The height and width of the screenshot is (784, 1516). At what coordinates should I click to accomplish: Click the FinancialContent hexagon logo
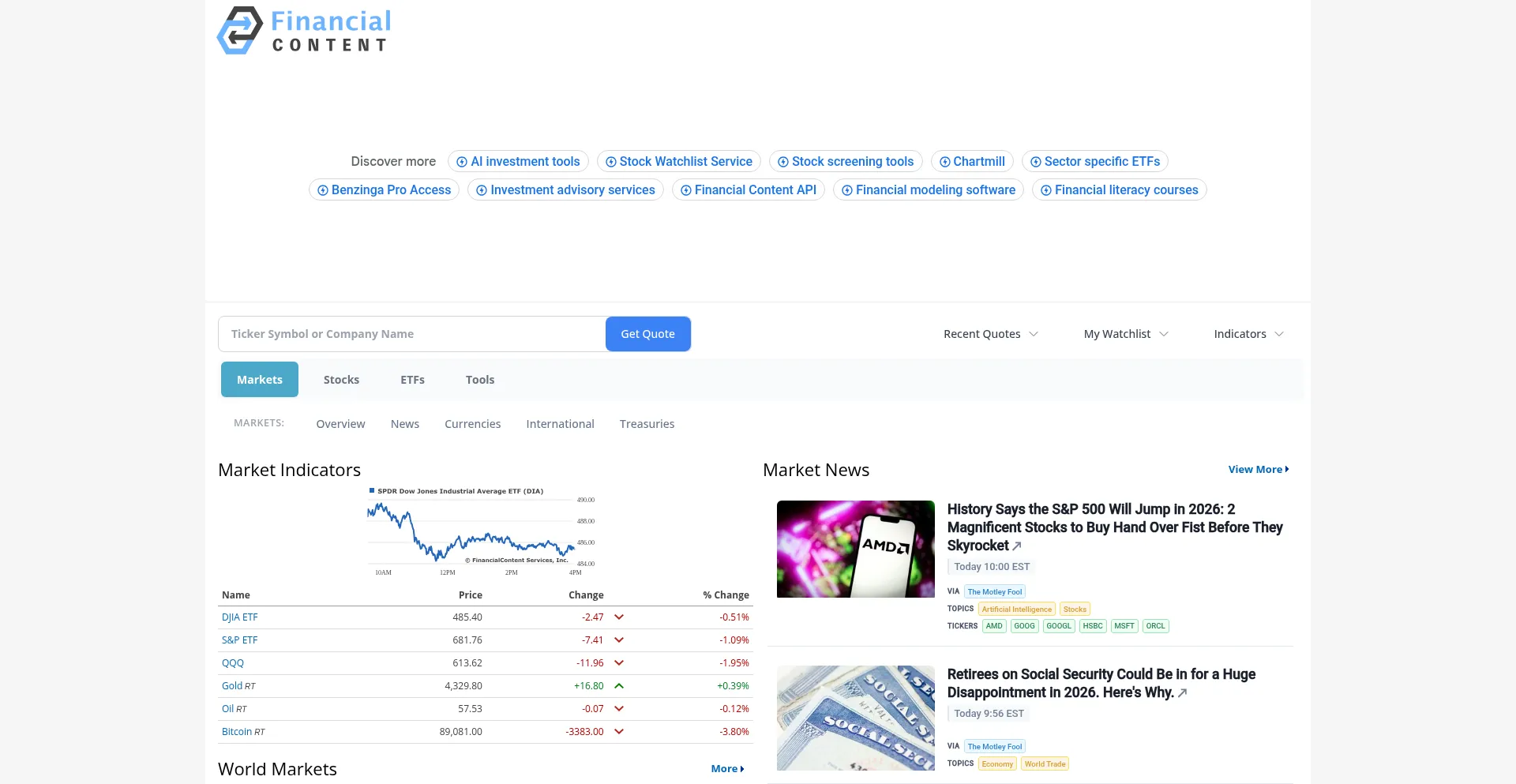[239, 30]
